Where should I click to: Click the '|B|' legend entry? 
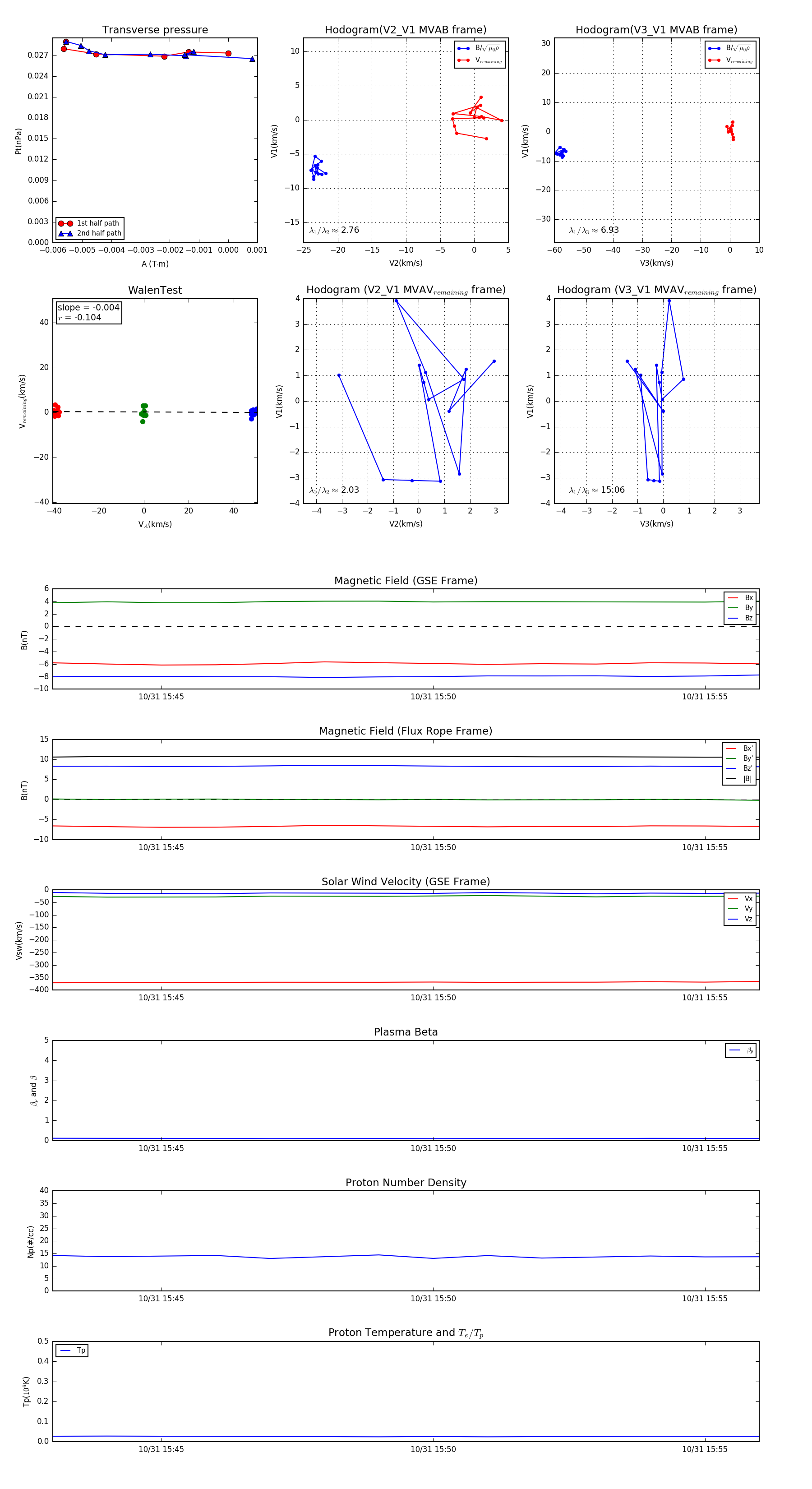[739, 779]
